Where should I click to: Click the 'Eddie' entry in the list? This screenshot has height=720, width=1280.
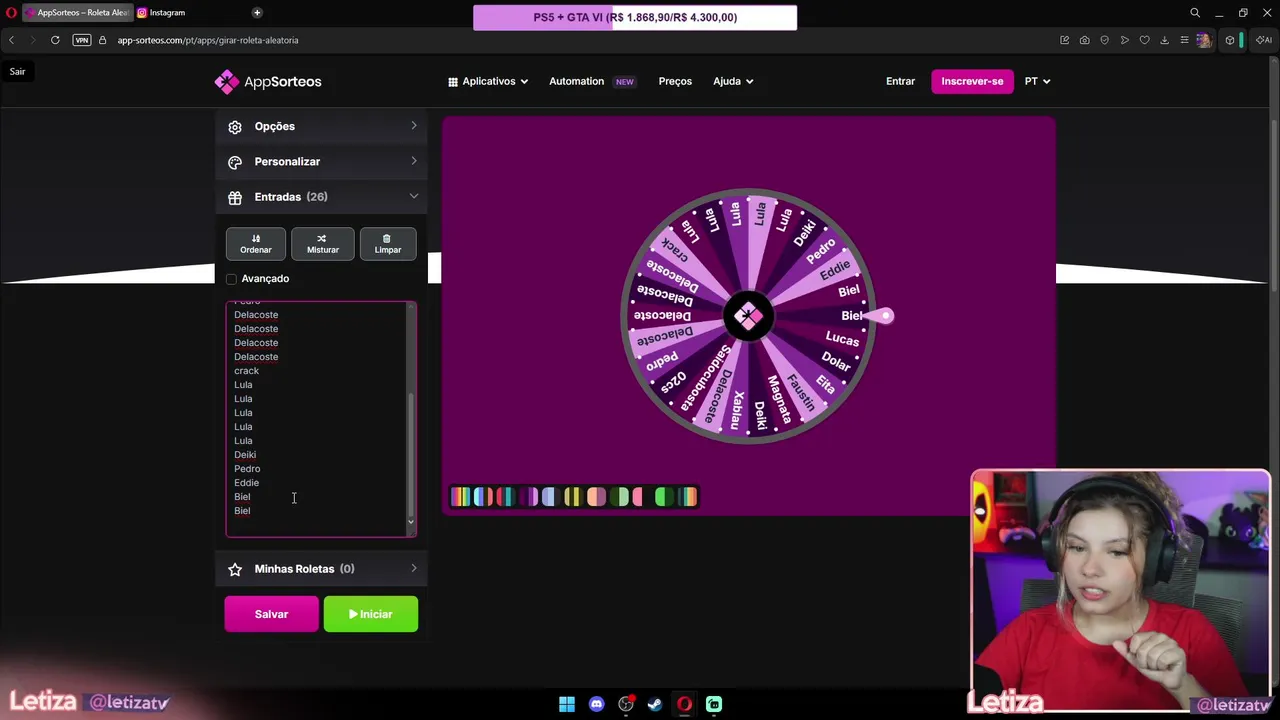(x=246, y=483)
